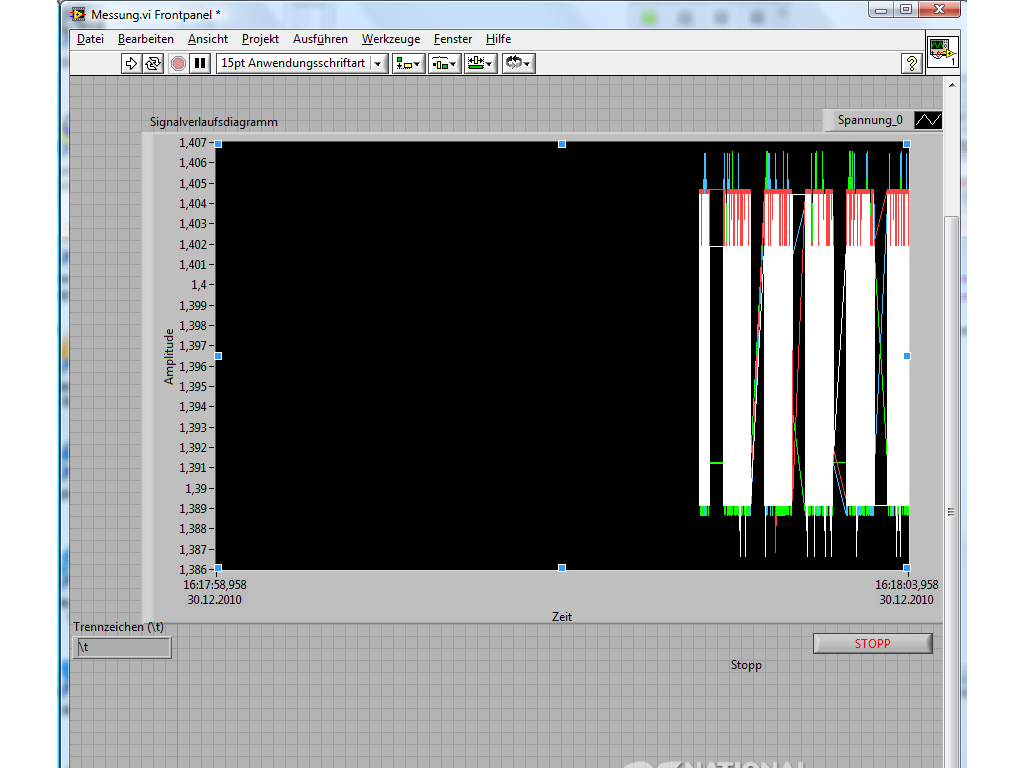This screenshot has height=768, width=1024.
Task: Click the Run arrow icon
Action: click(131, 63)
